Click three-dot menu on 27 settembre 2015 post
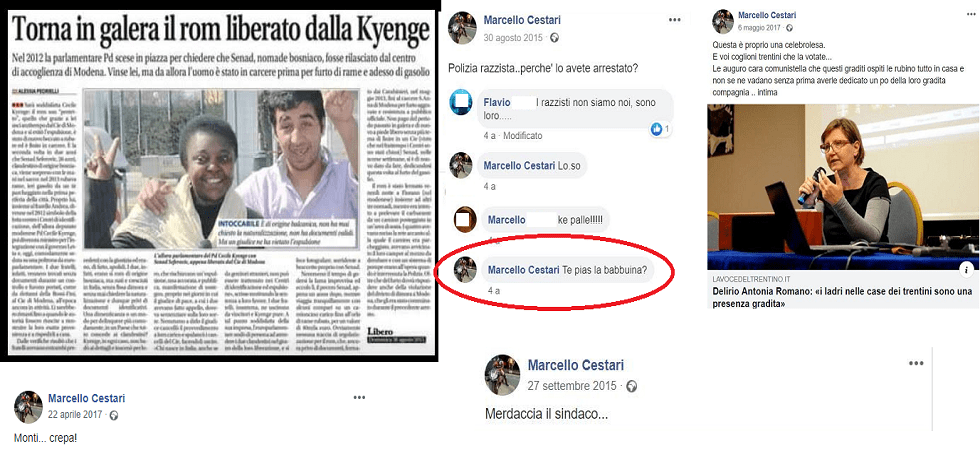This screenshot has height=450, width=980. 915,364
